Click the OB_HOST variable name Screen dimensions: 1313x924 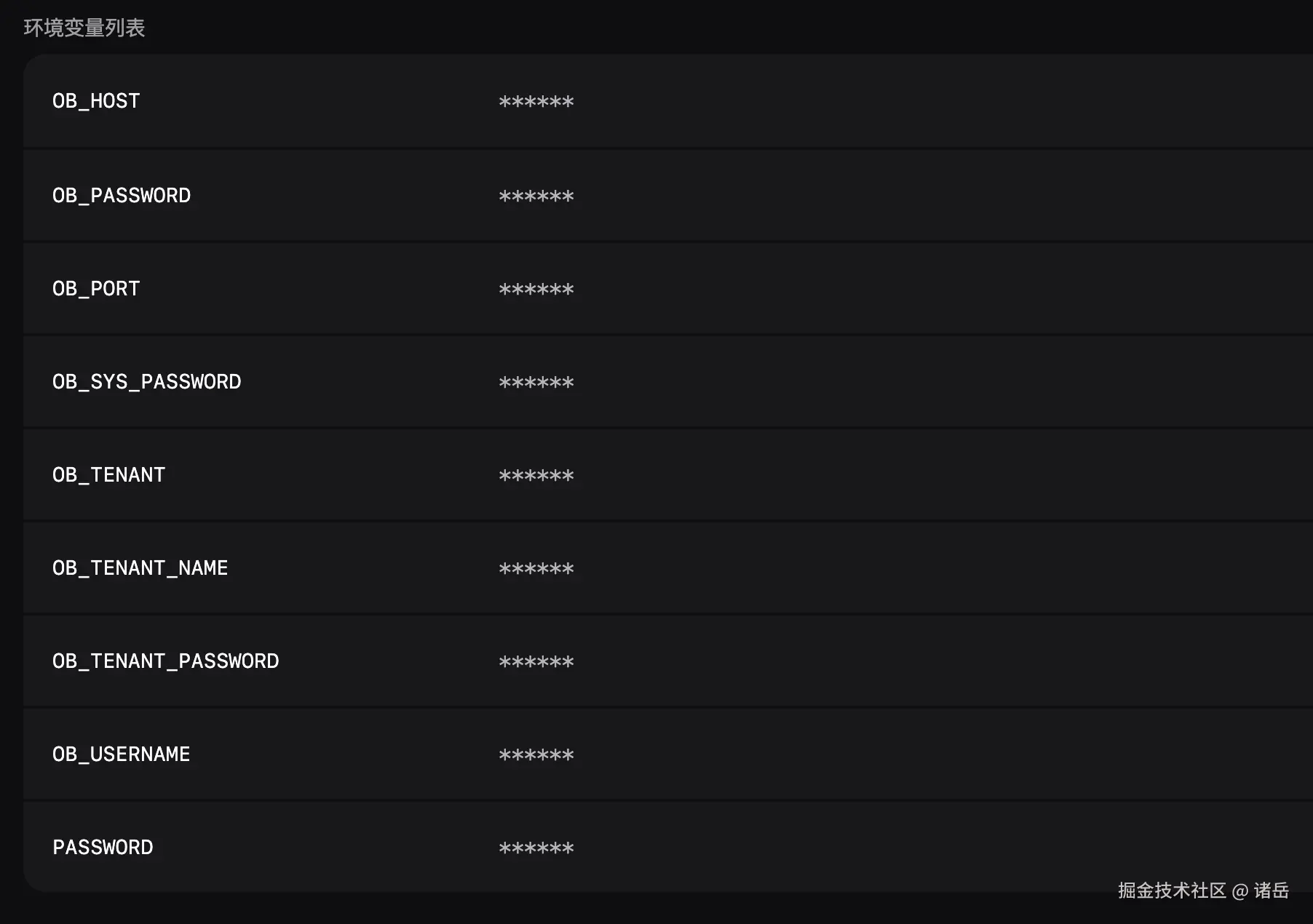[96, 101]
